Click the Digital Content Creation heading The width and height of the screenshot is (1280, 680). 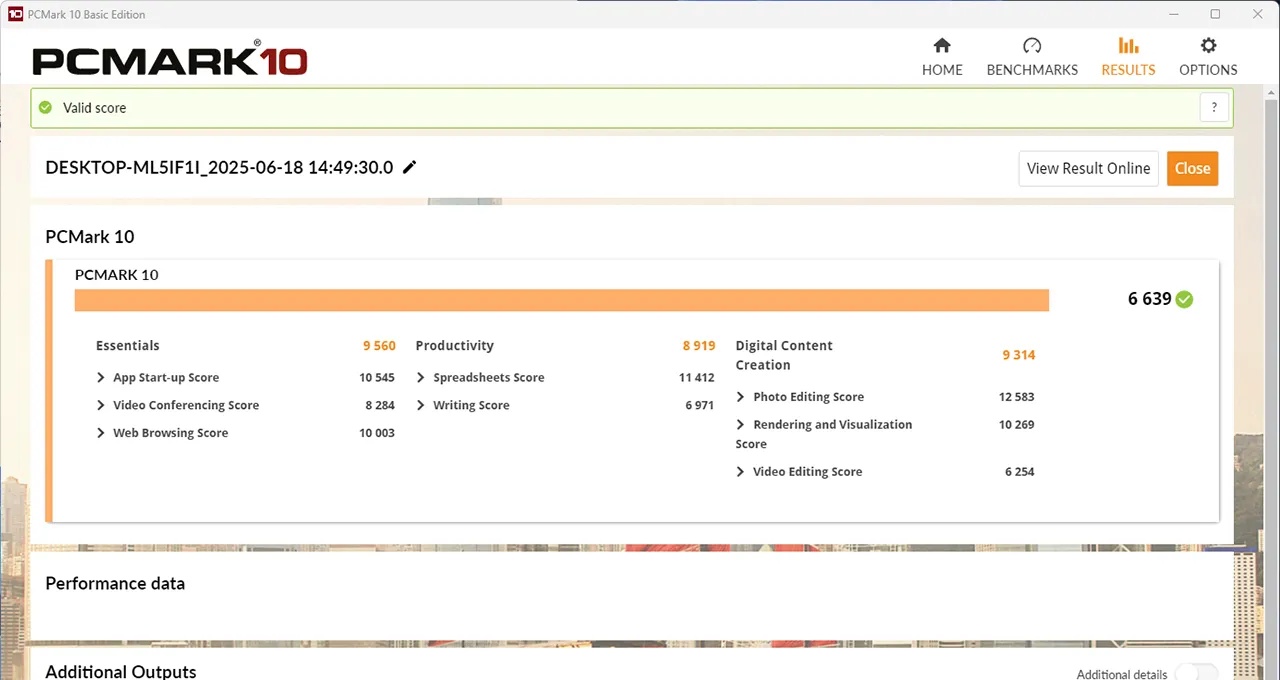pyautogui.click(x=784, y=355)
